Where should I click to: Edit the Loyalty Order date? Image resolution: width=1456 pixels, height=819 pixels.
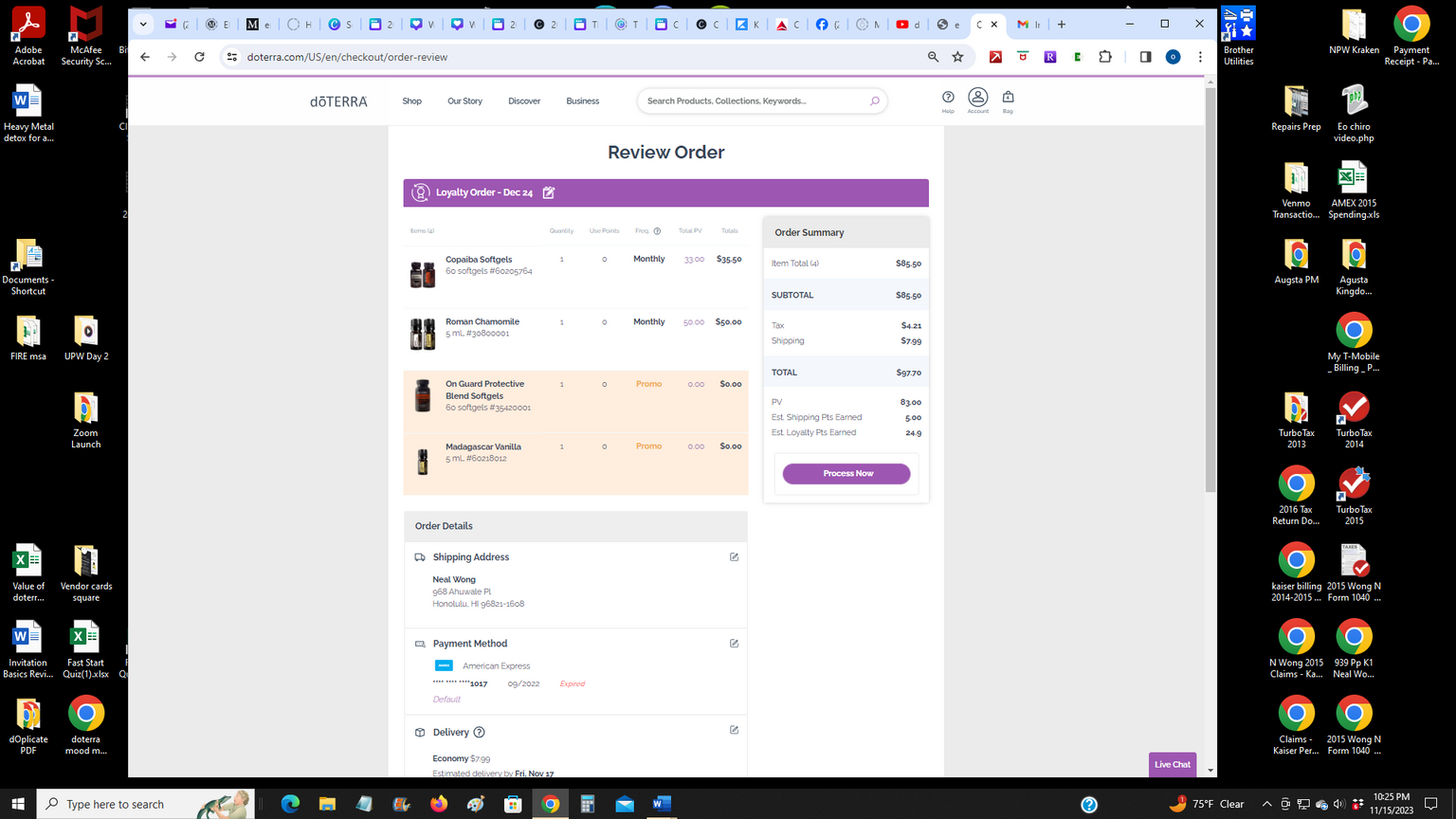tap(549, 192)
